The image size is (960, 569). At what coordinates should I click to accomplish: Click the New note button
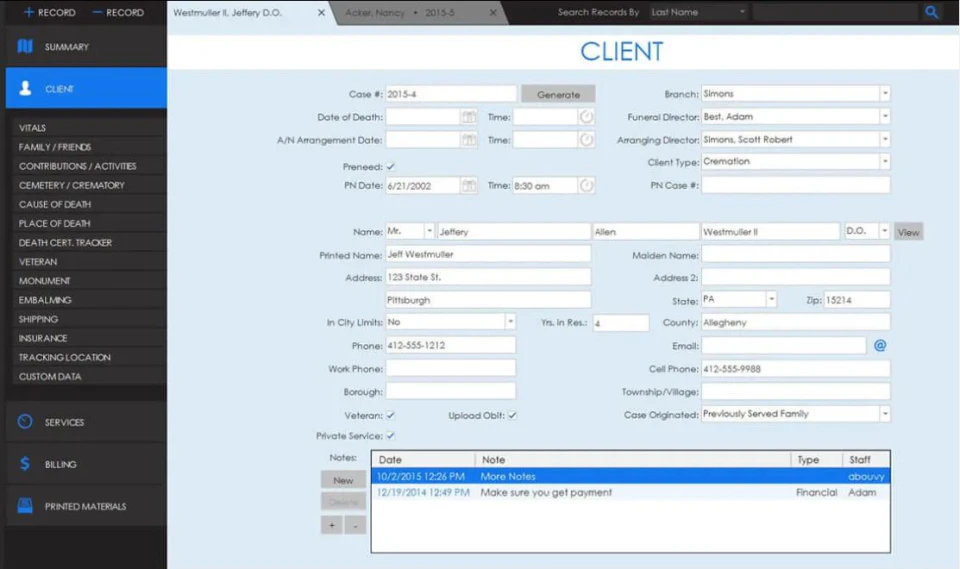coord(343,480)
